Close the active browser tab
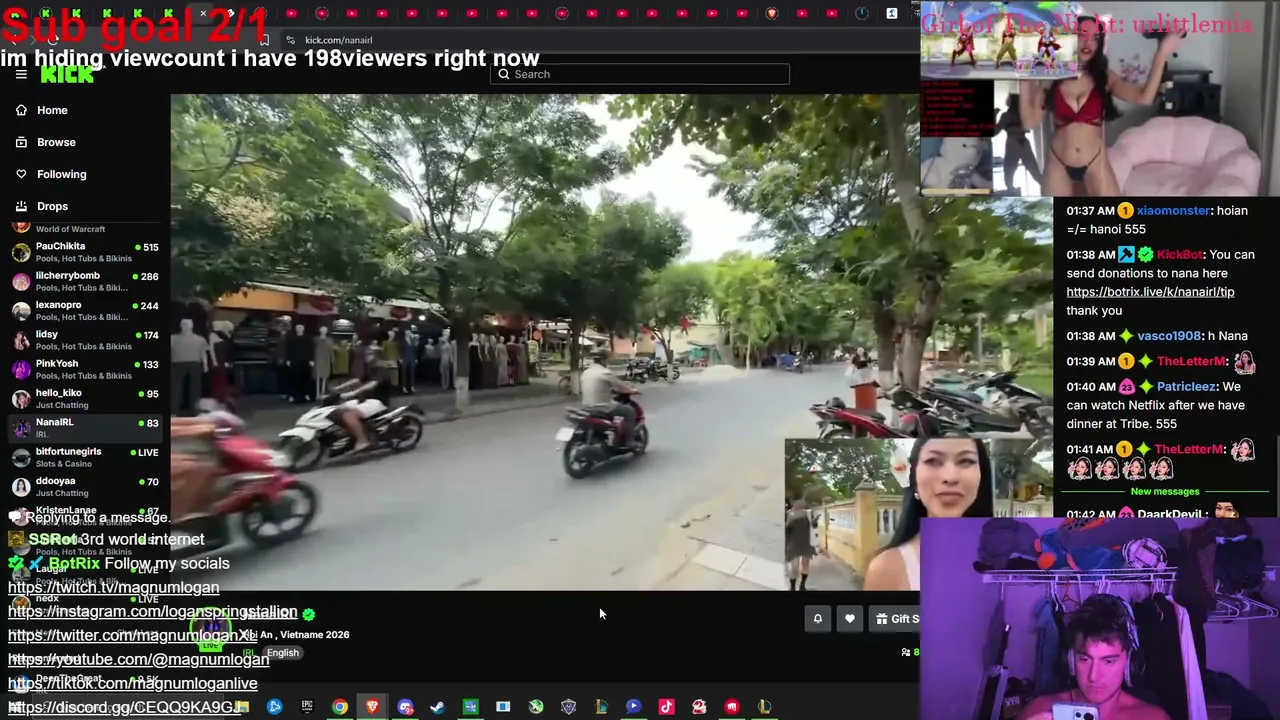Screen dimensions: 1280x720 pos(202,13)
